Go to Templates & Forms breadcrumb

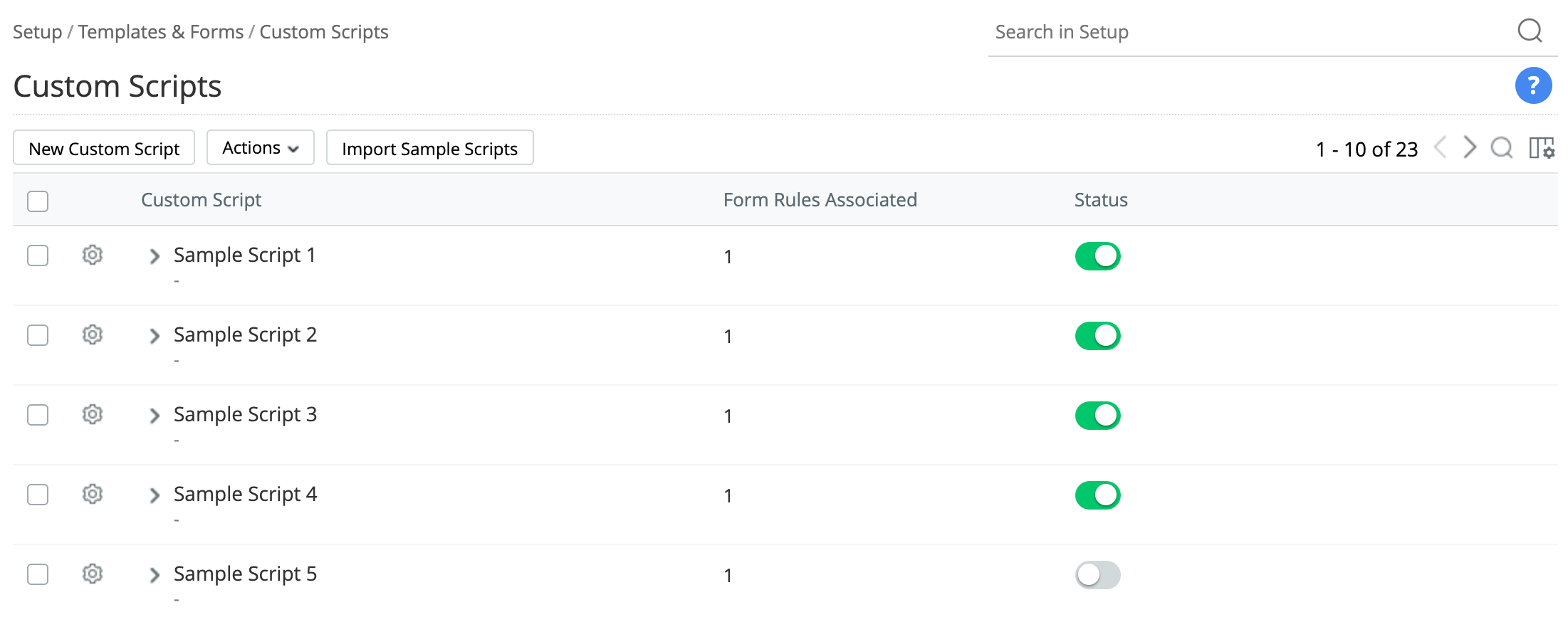(x=161, y=32)
